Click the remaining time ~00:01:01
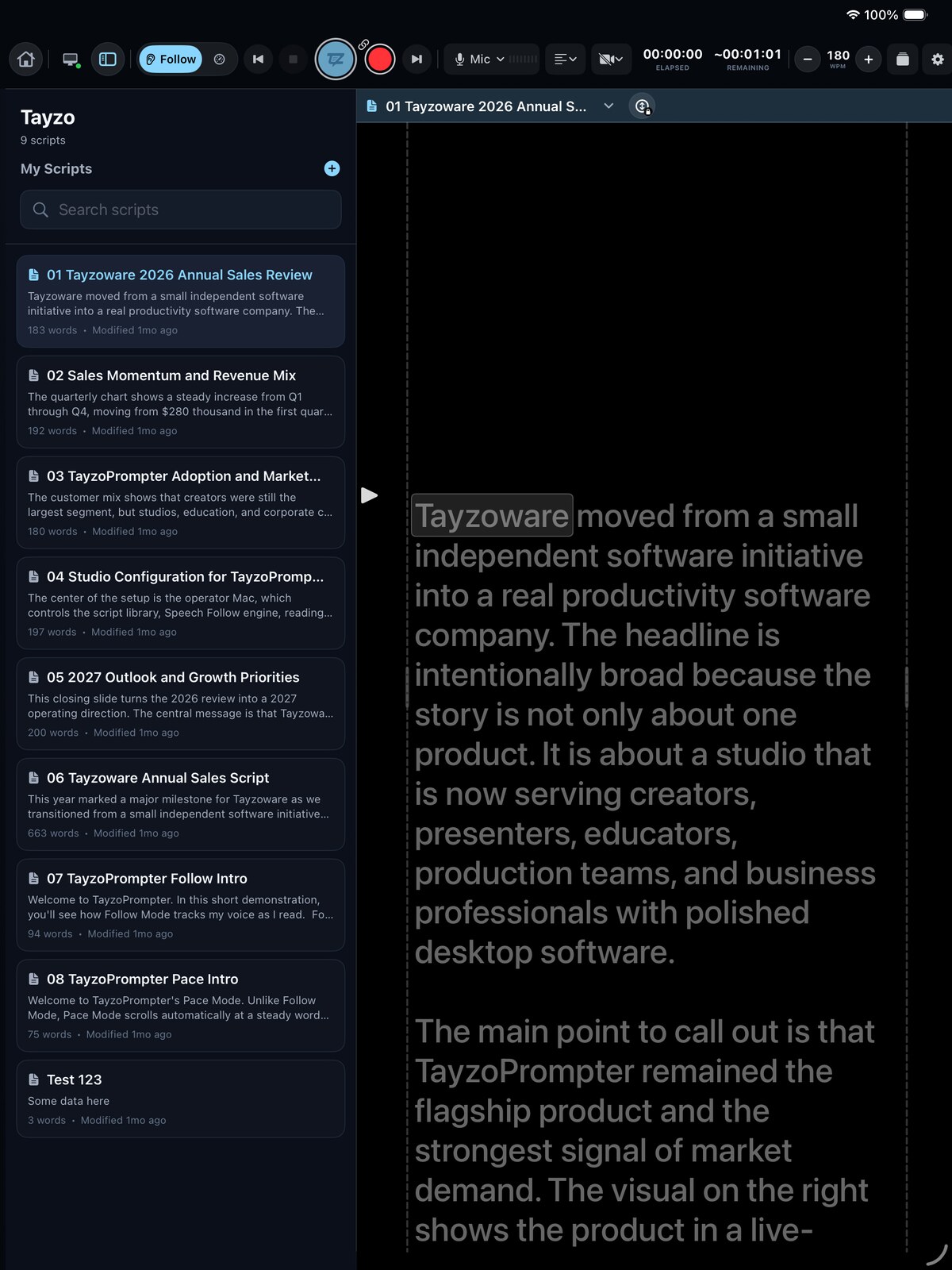The image size is (952, 1270). pyautogui.click(x=748, y=54)
